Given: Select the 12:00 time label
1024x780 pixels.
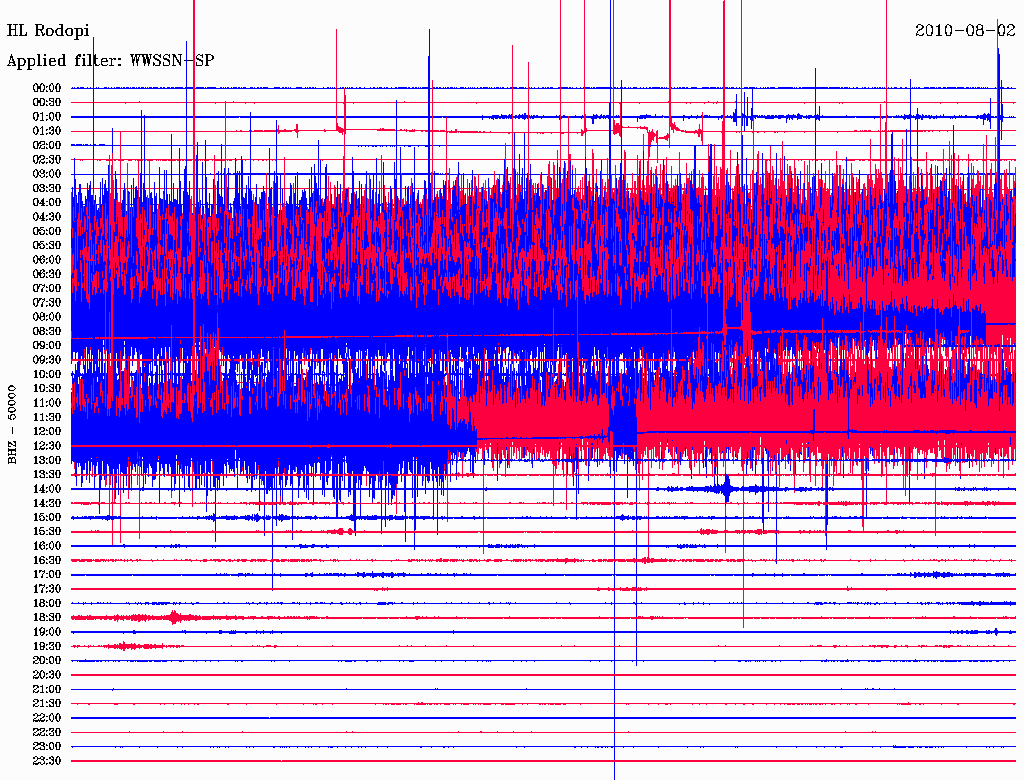Looking at the screenshot, I should click(x=47, y=432).
